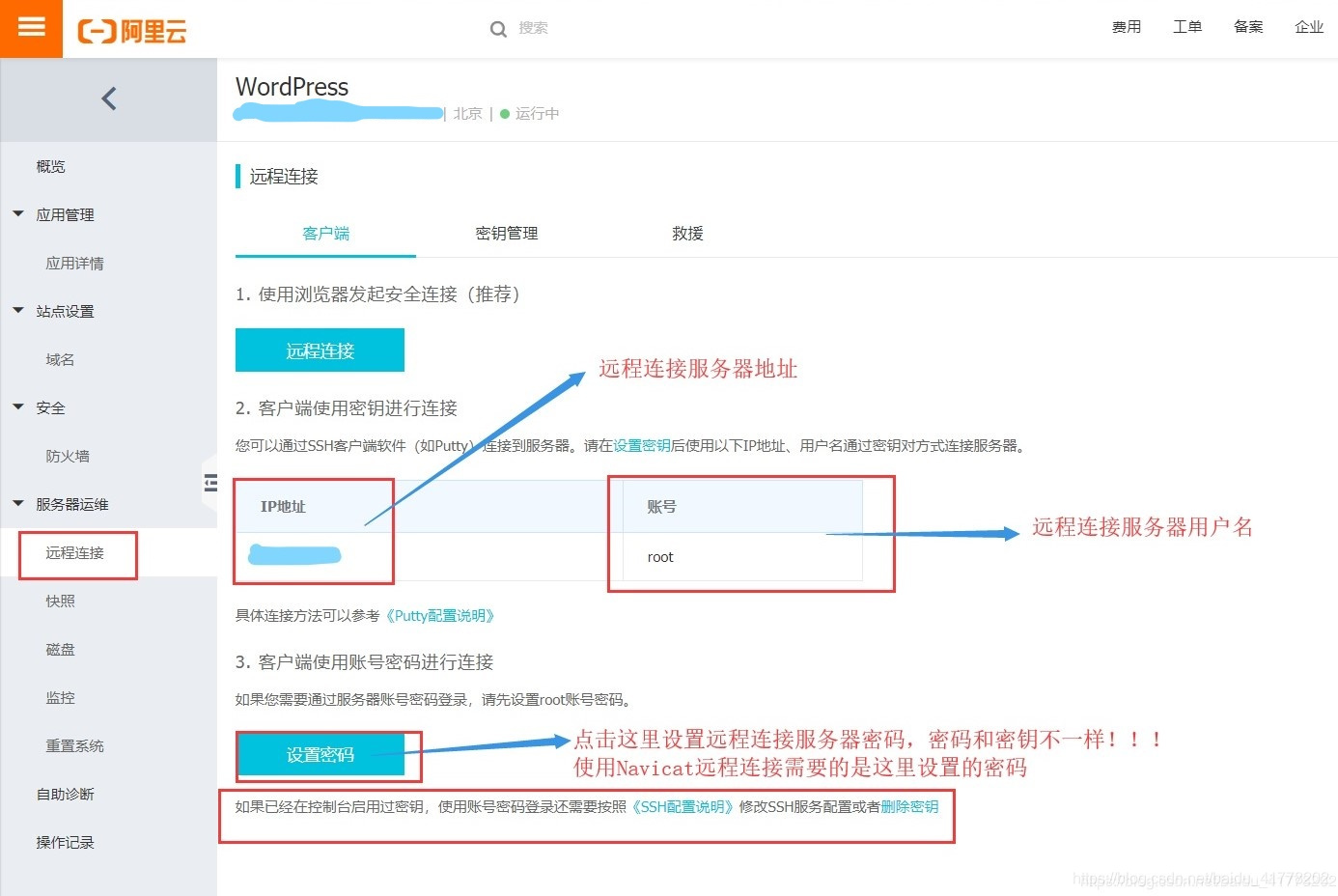The height and width of the screenshot is (896, 1338).
Task: Click the root account value
Action: coord(660,557)
